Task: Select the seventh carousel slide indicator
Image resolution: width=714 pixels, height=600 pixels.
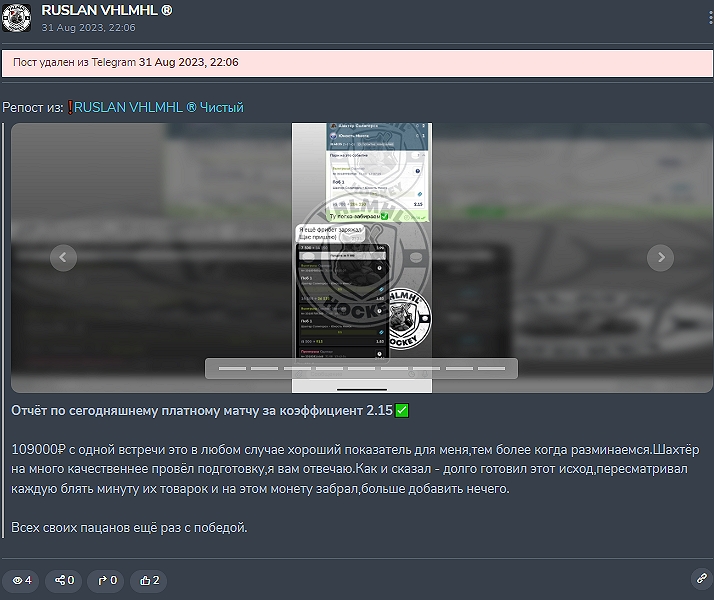Action: coord(426,368)
